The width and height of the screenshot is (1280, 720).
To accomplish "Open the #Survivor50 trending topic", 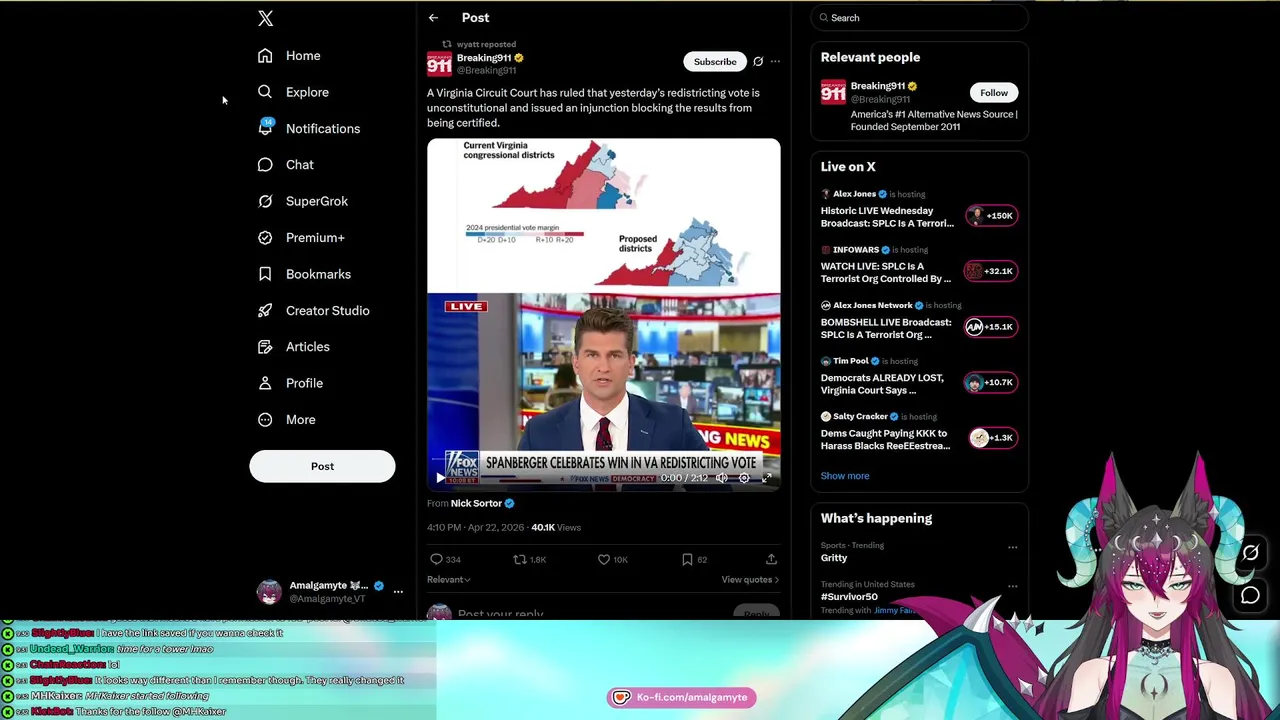I will 849,597.
